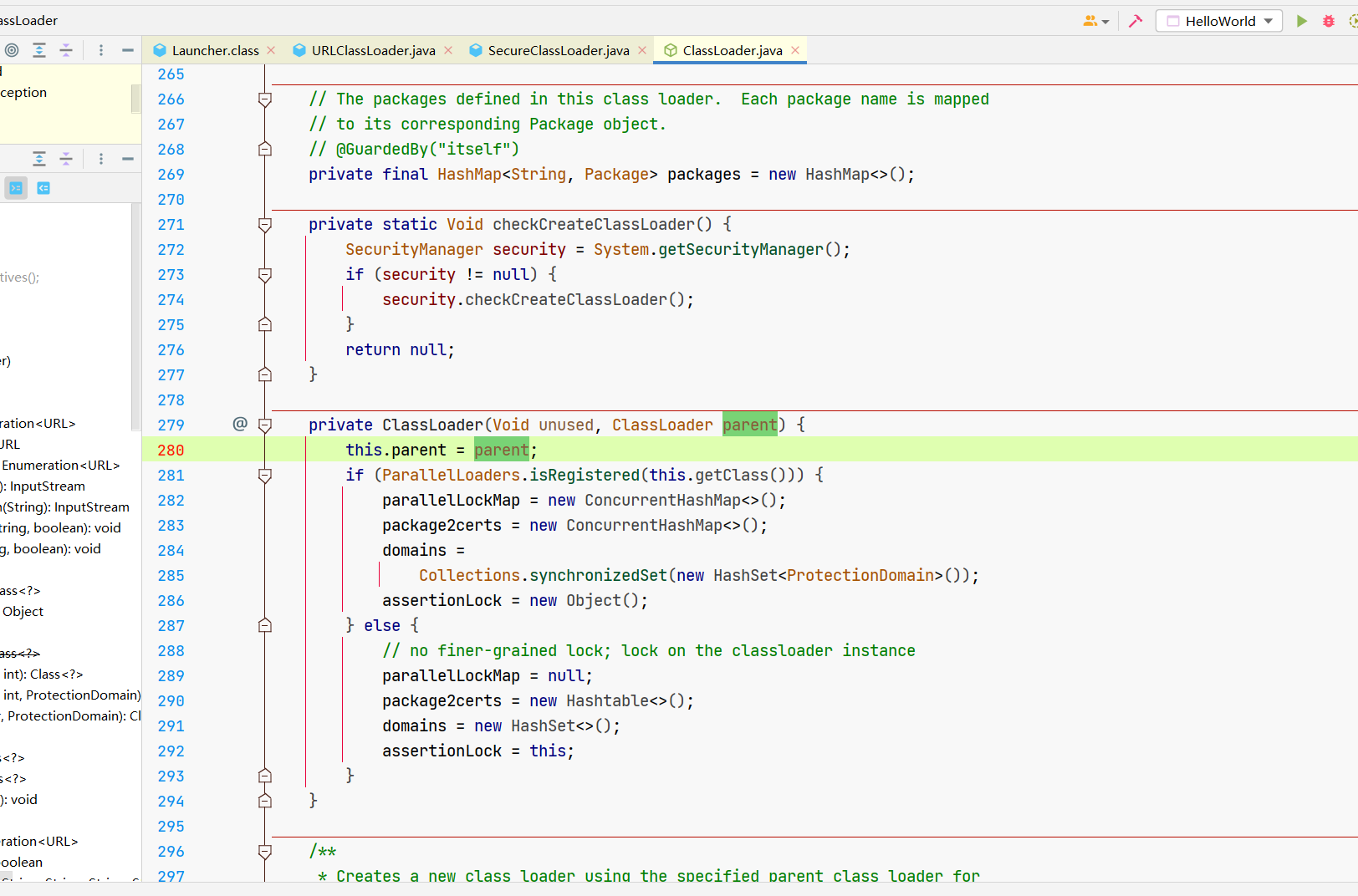Click the fold end marker on line 294
1358x896 pixels.
pos(265,801)
